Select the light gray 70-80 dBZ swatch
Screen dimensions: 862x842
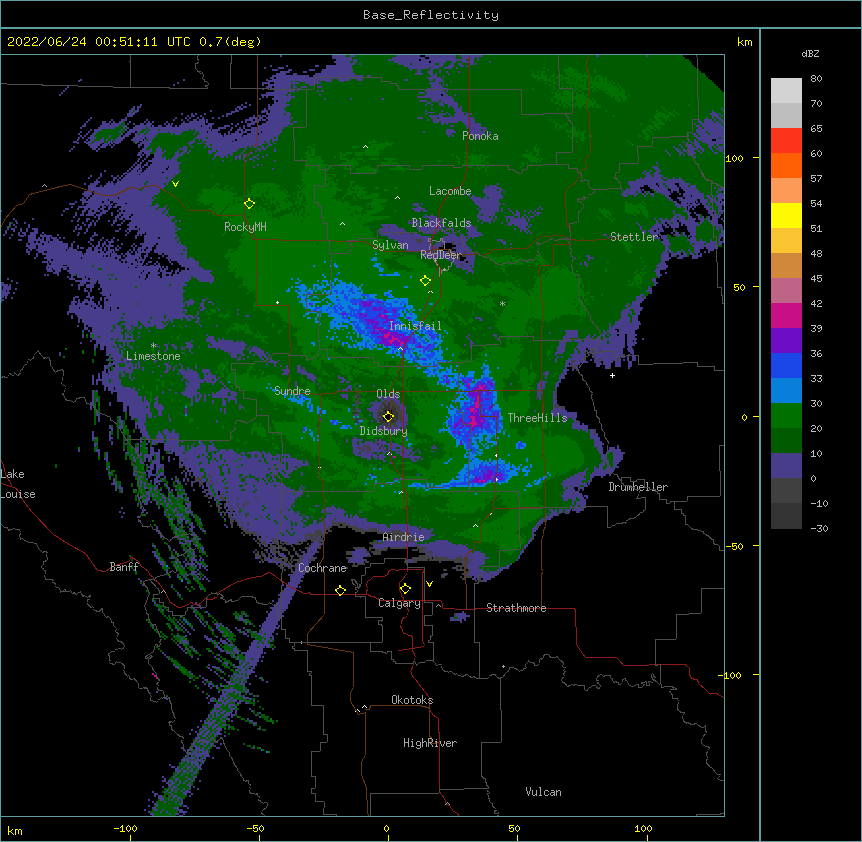tap(786, 91)
